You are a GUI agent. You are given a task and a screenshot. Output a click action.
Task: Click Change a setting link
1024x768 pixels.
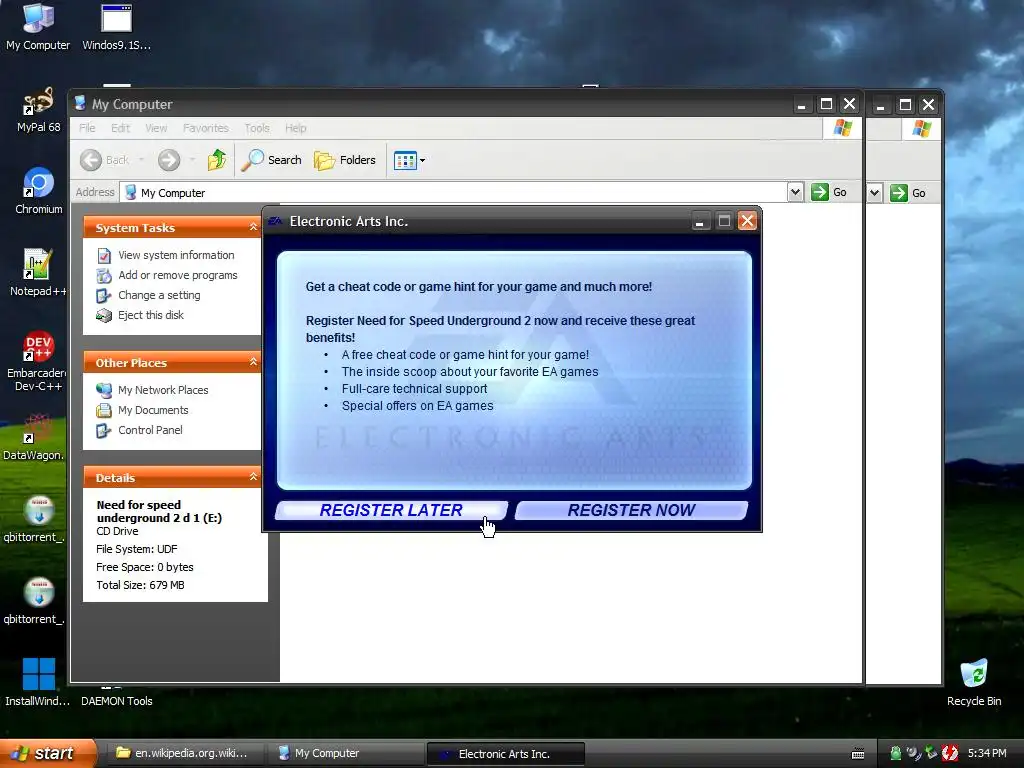pos(159,295)
